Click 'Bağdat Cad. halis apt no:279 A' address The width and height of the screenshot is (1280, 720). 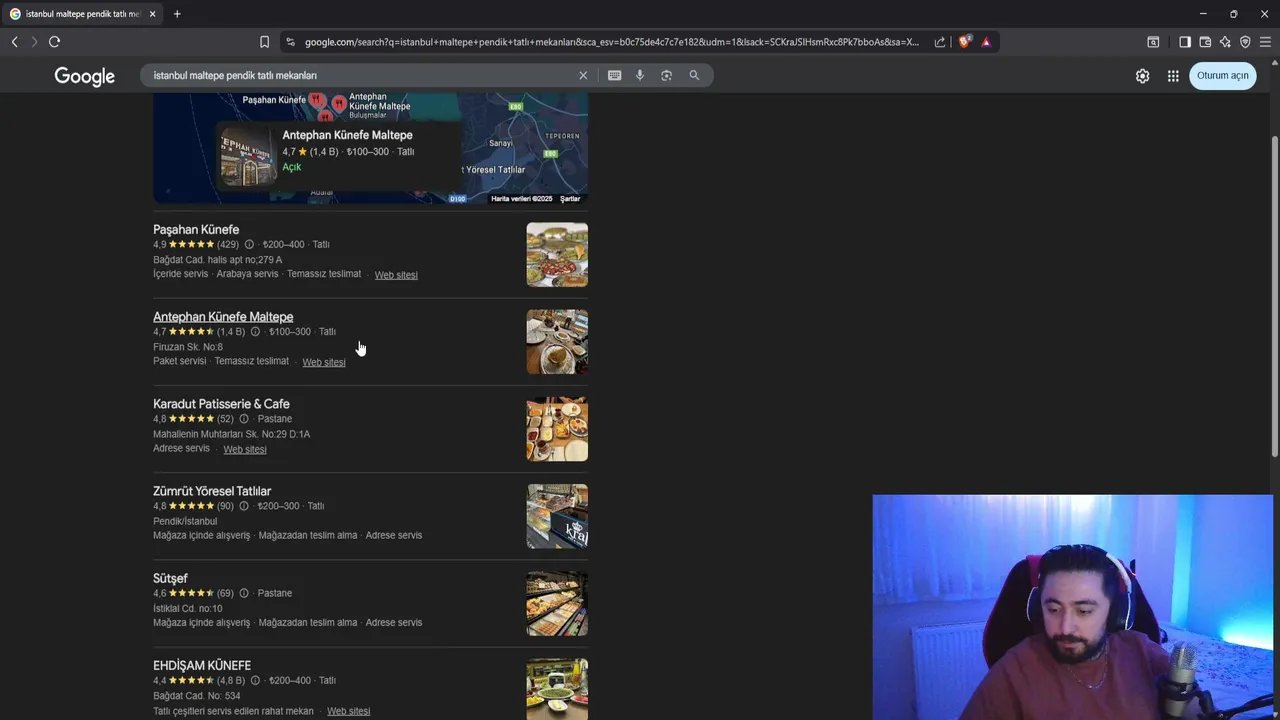point(218,260)
